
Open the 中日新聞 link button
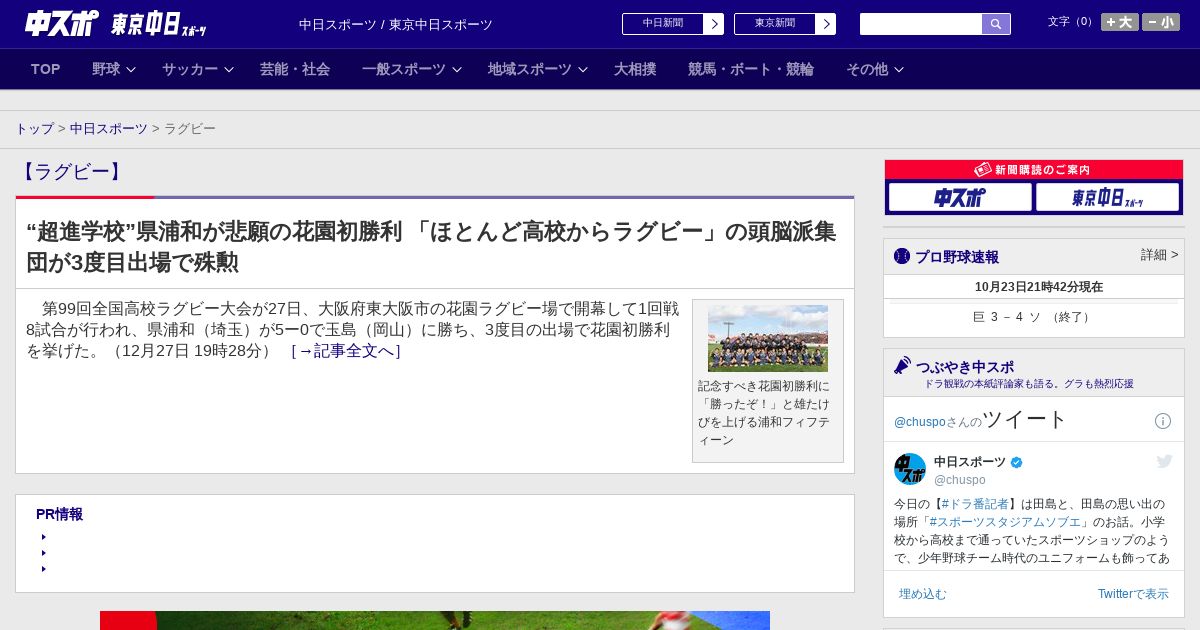pos(663,24)
